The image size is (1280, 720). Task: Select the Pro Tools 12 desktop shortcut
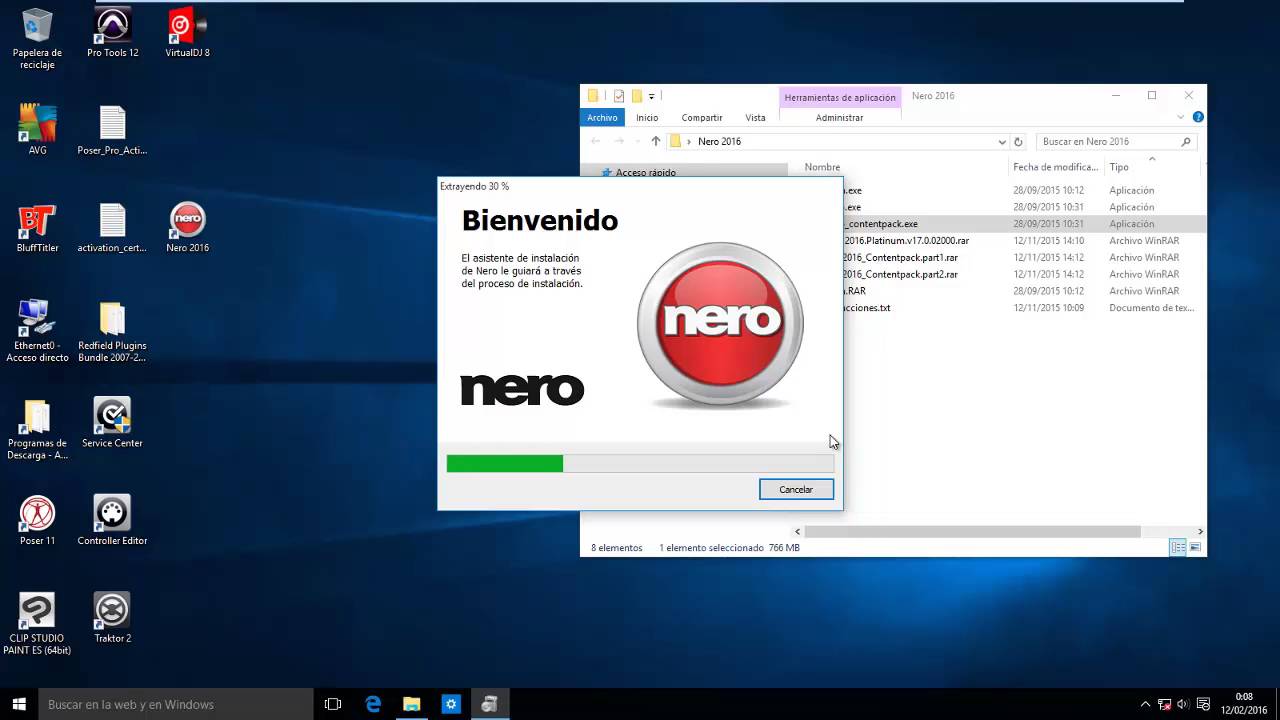112,34
